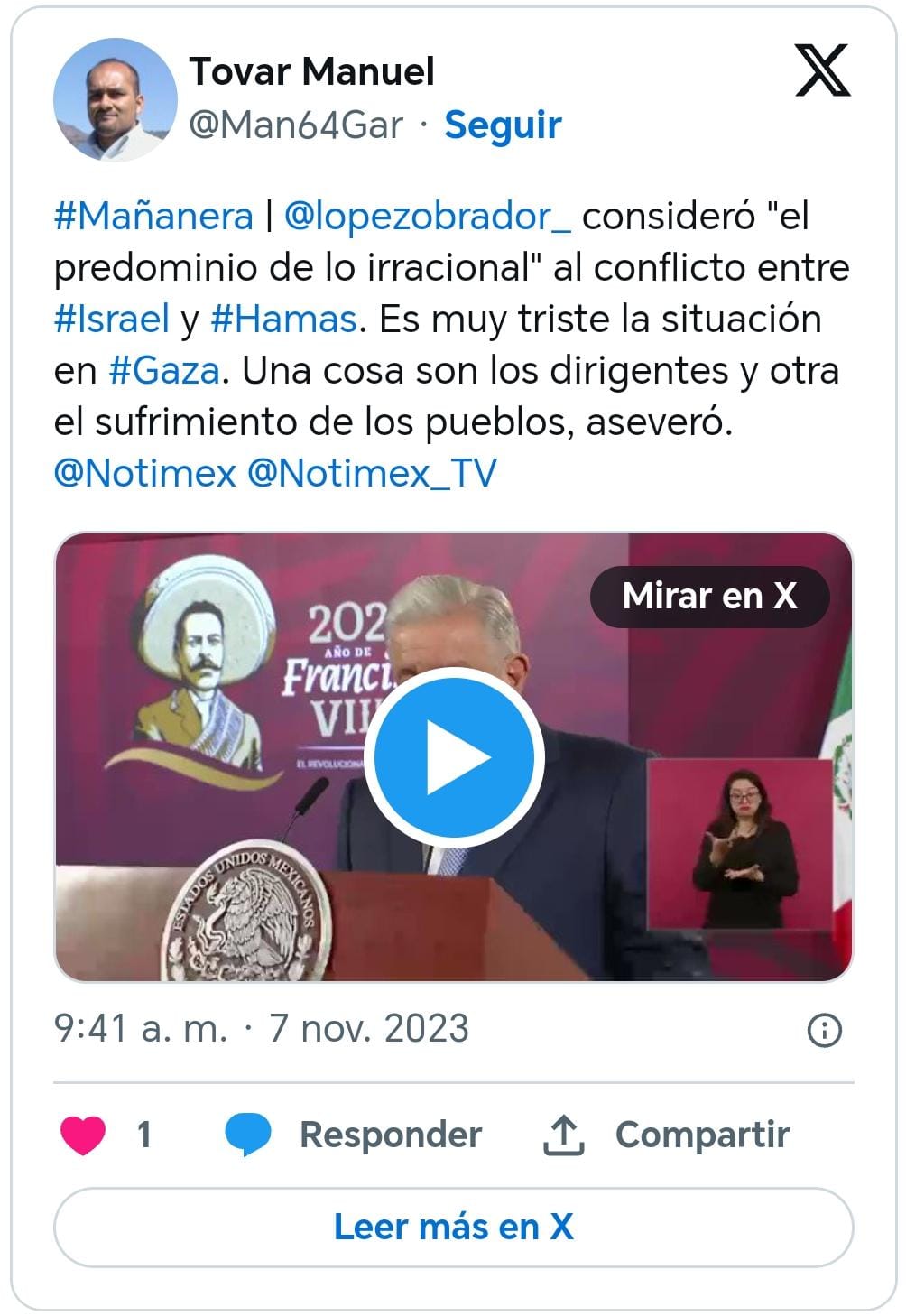906x1316 pixels.
Task: Play the embedded video
Action: [x=454, y=758]
